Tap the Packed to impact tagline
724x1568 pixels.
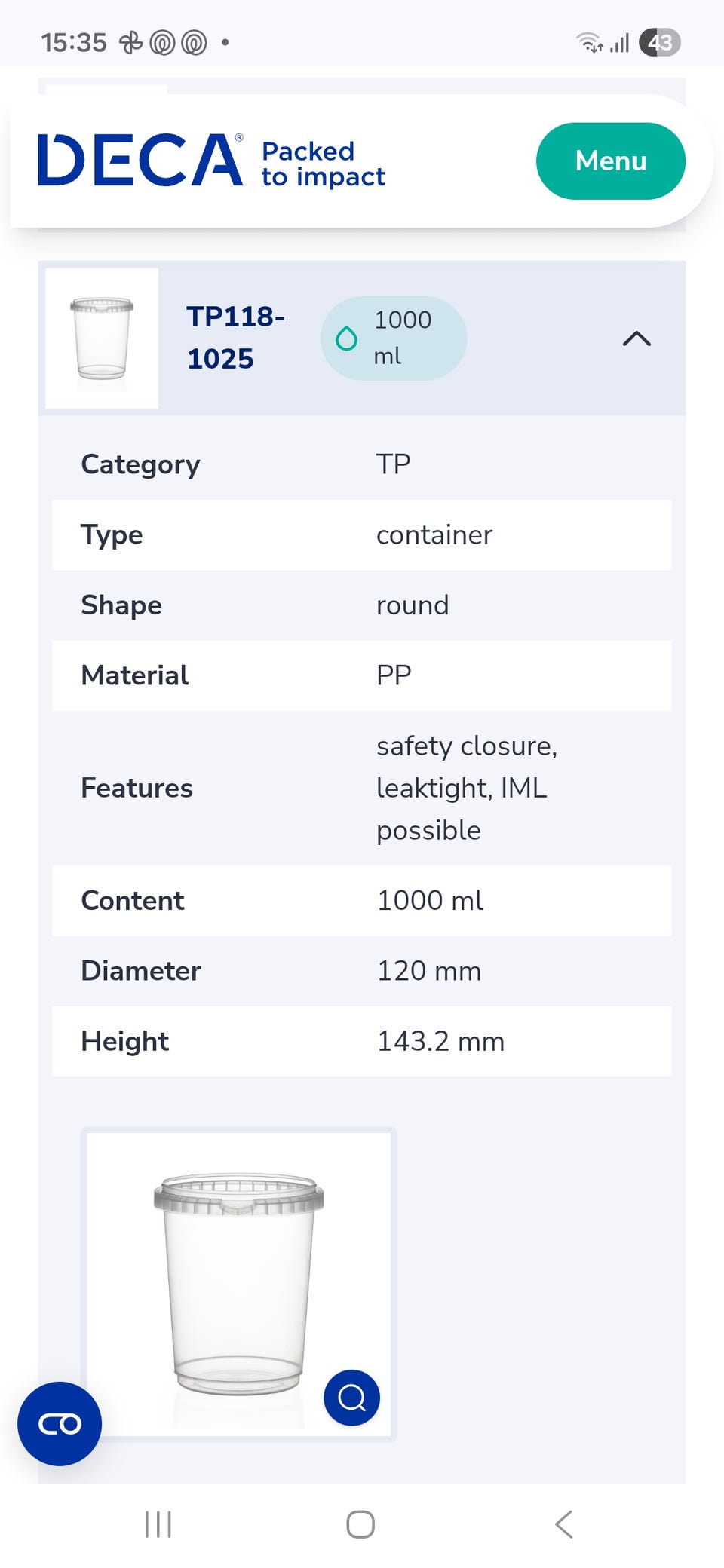tap(323, 164)
